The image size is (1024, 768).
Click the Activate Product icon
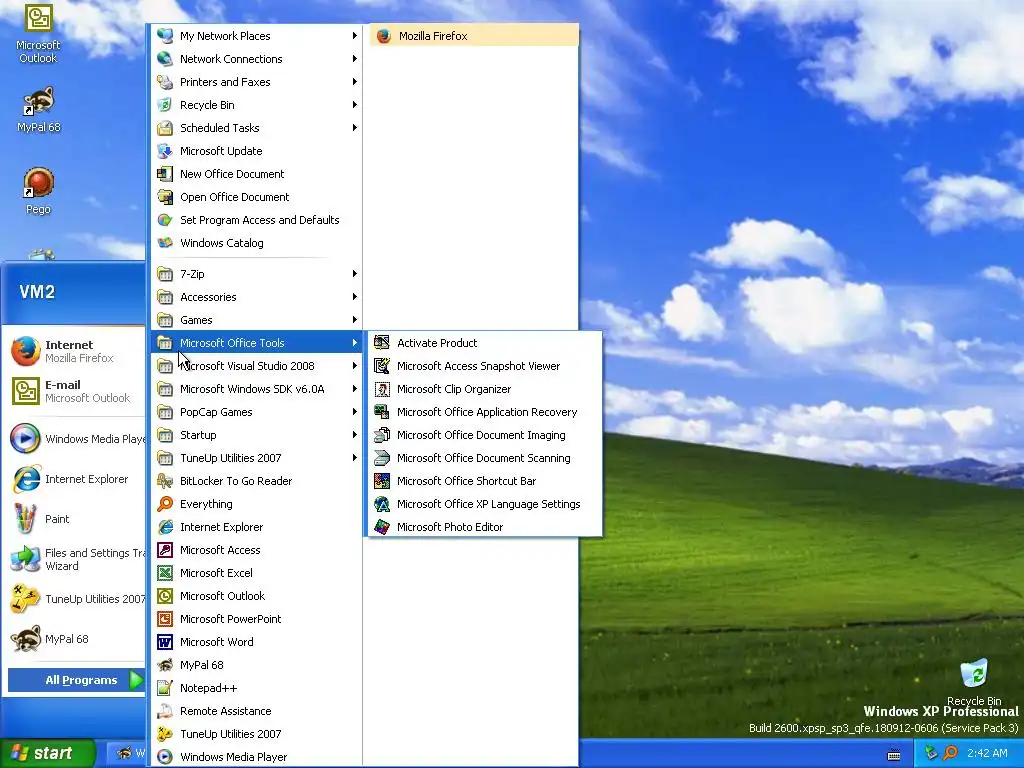pyautogui.click(x=382, y=343)
